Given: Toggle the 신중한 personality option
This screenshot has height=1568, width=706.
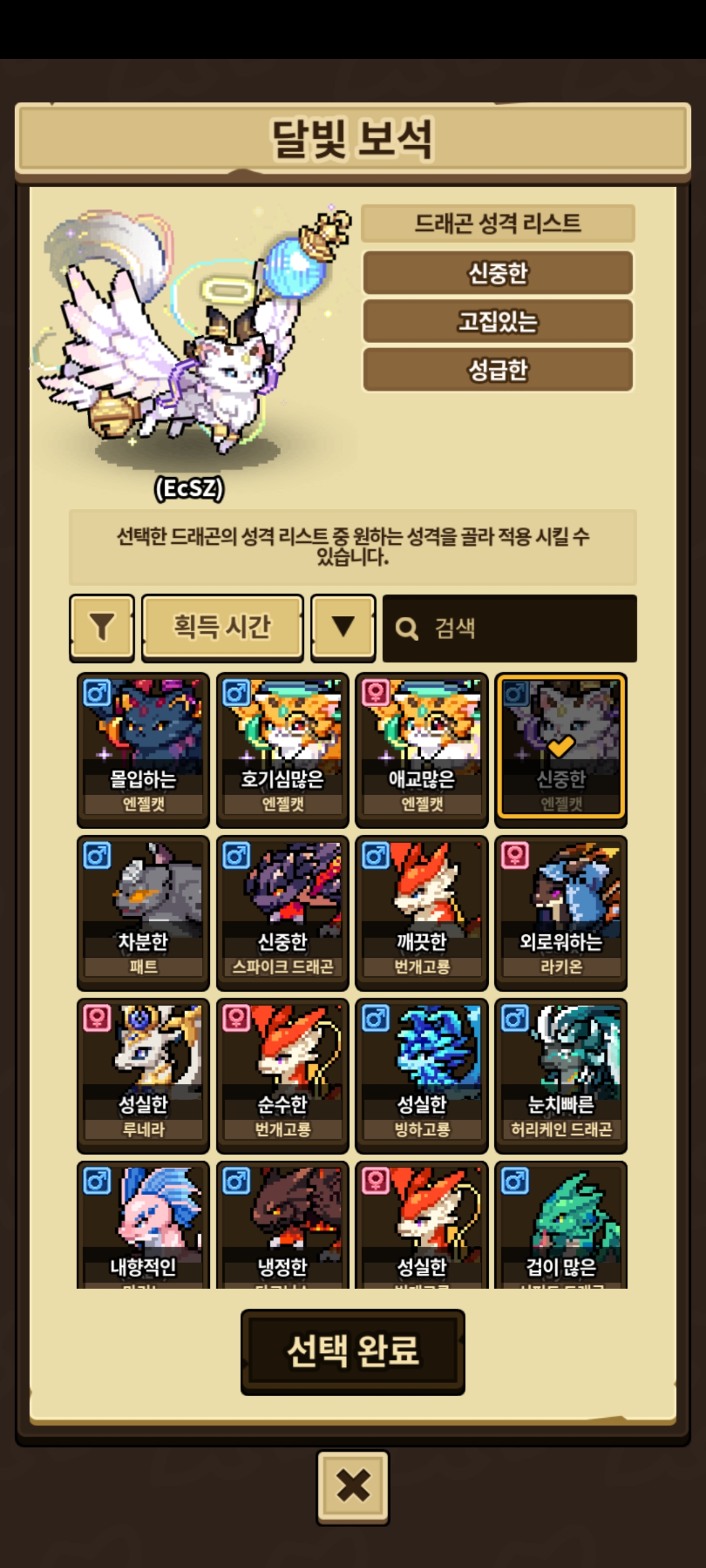Looking at the screenshot, I should pos(498,272).
